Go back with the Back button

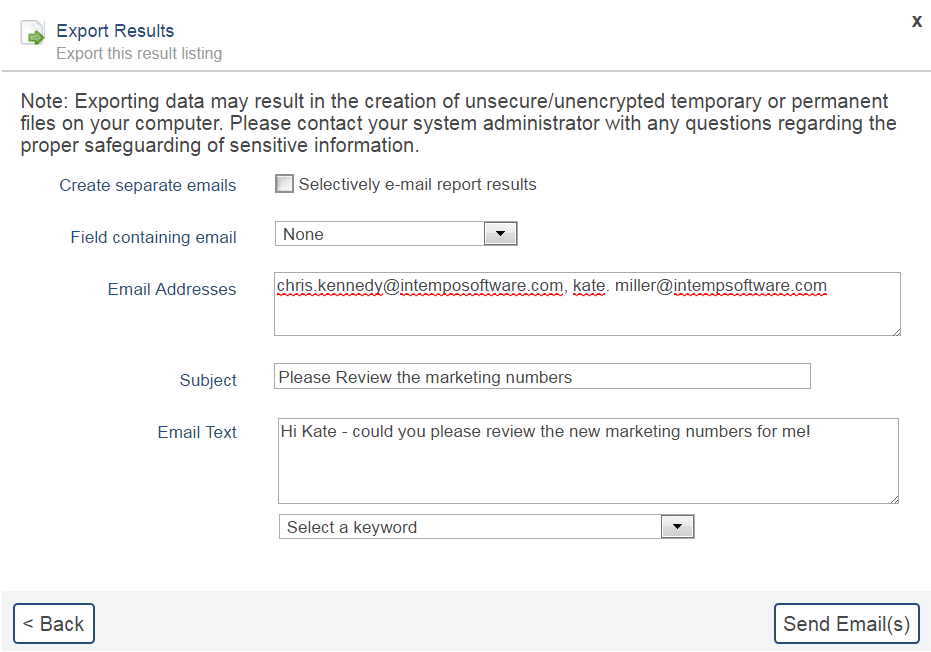pyautogui.click(x=54, y=624)
